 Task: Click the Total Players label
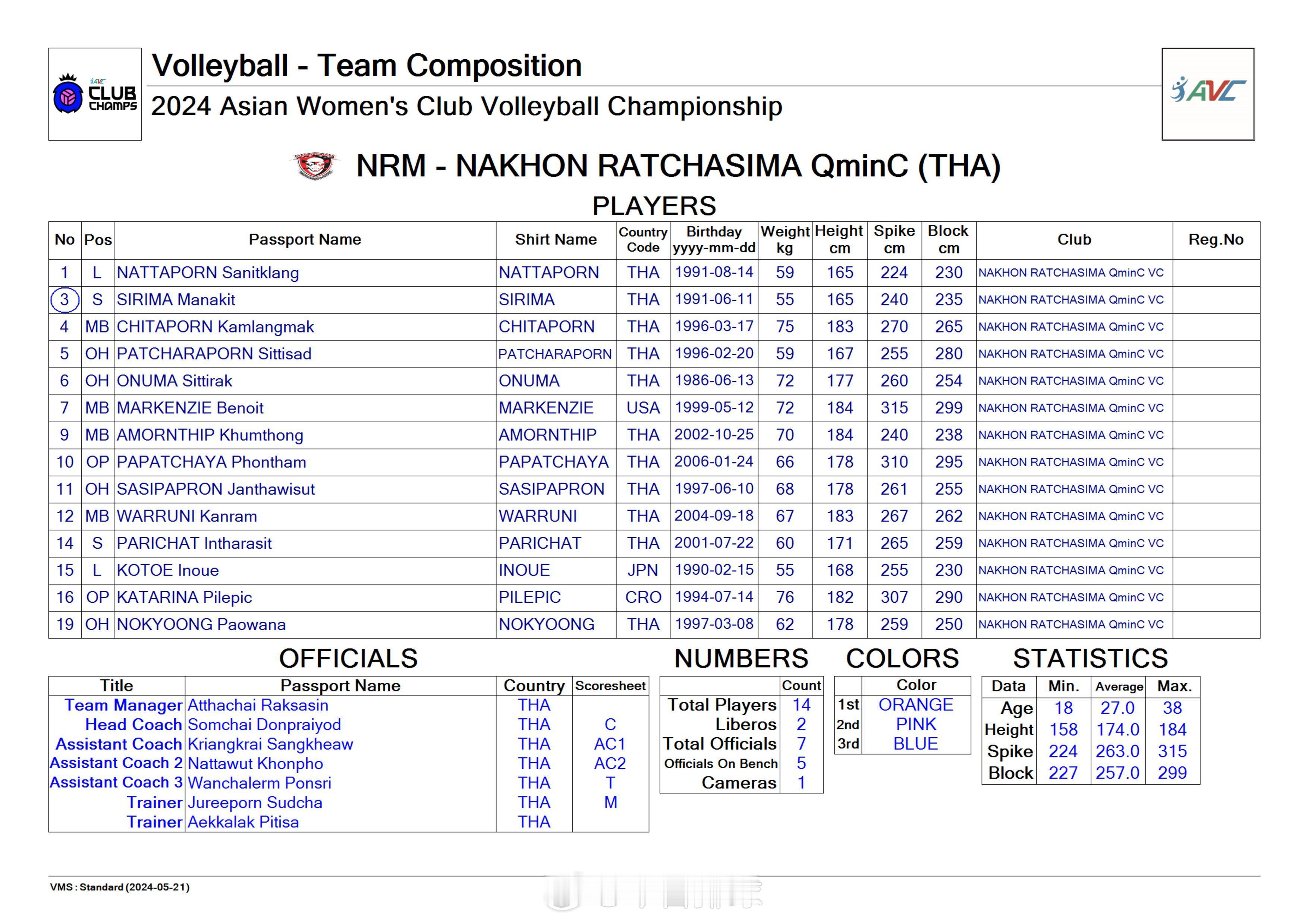coord(722,705)
